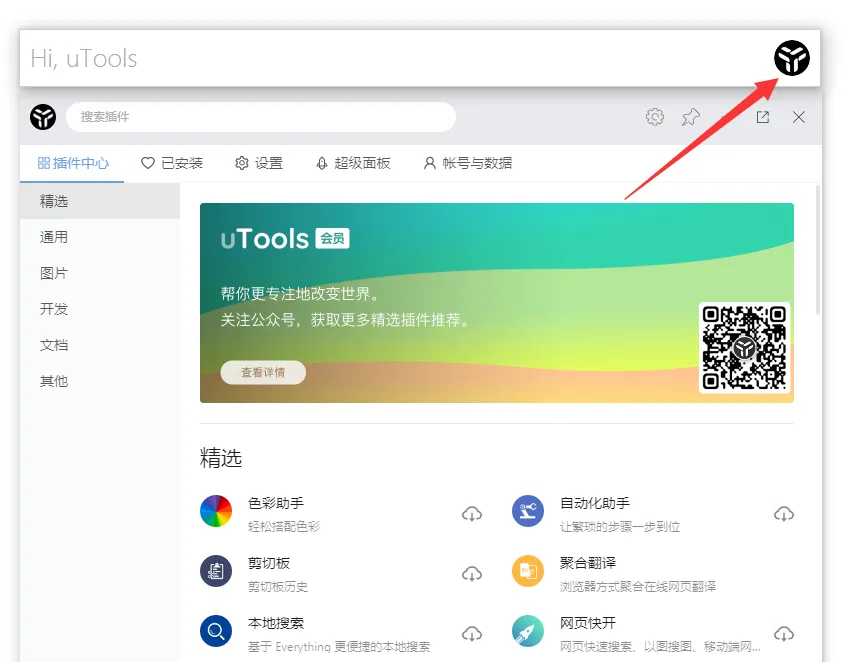Click the vertical scrollbar of plugin list

click(818, 250)
